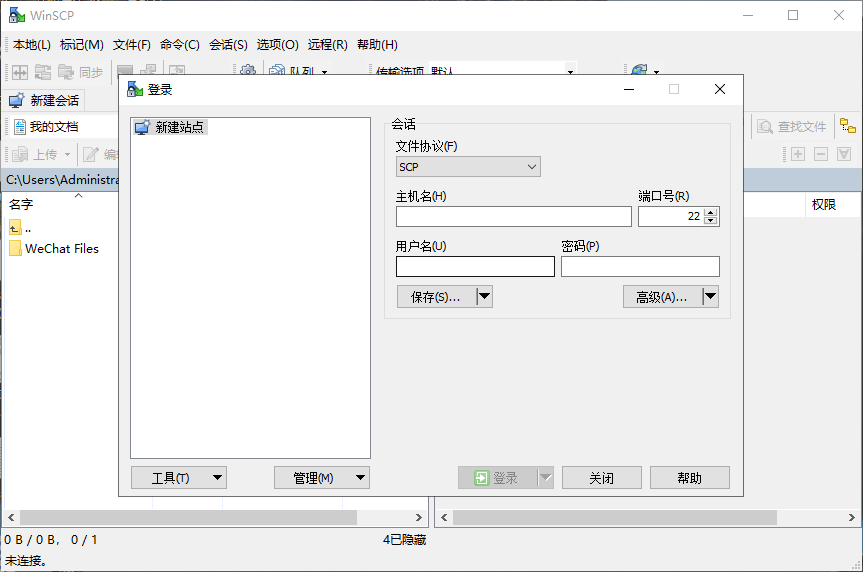The image size is (863, 572).
Task: Click the compare directories toolbar icon
Action: tap(20, 72)
